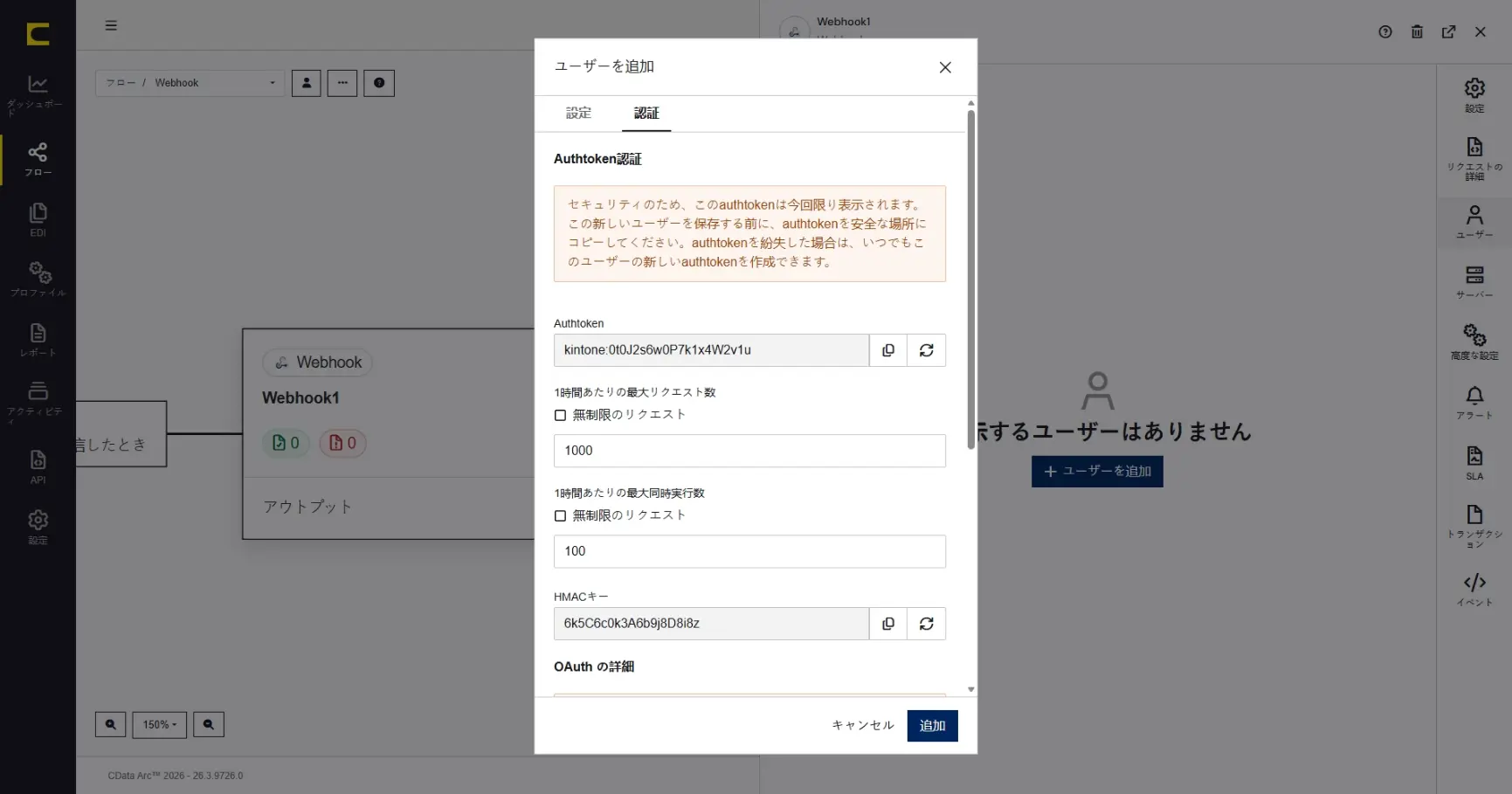Image resolution: width=1512 pixels, height=794 pixels.
Task: Click the user icon in flow toolbar
Action: click(x=306, y=83)
